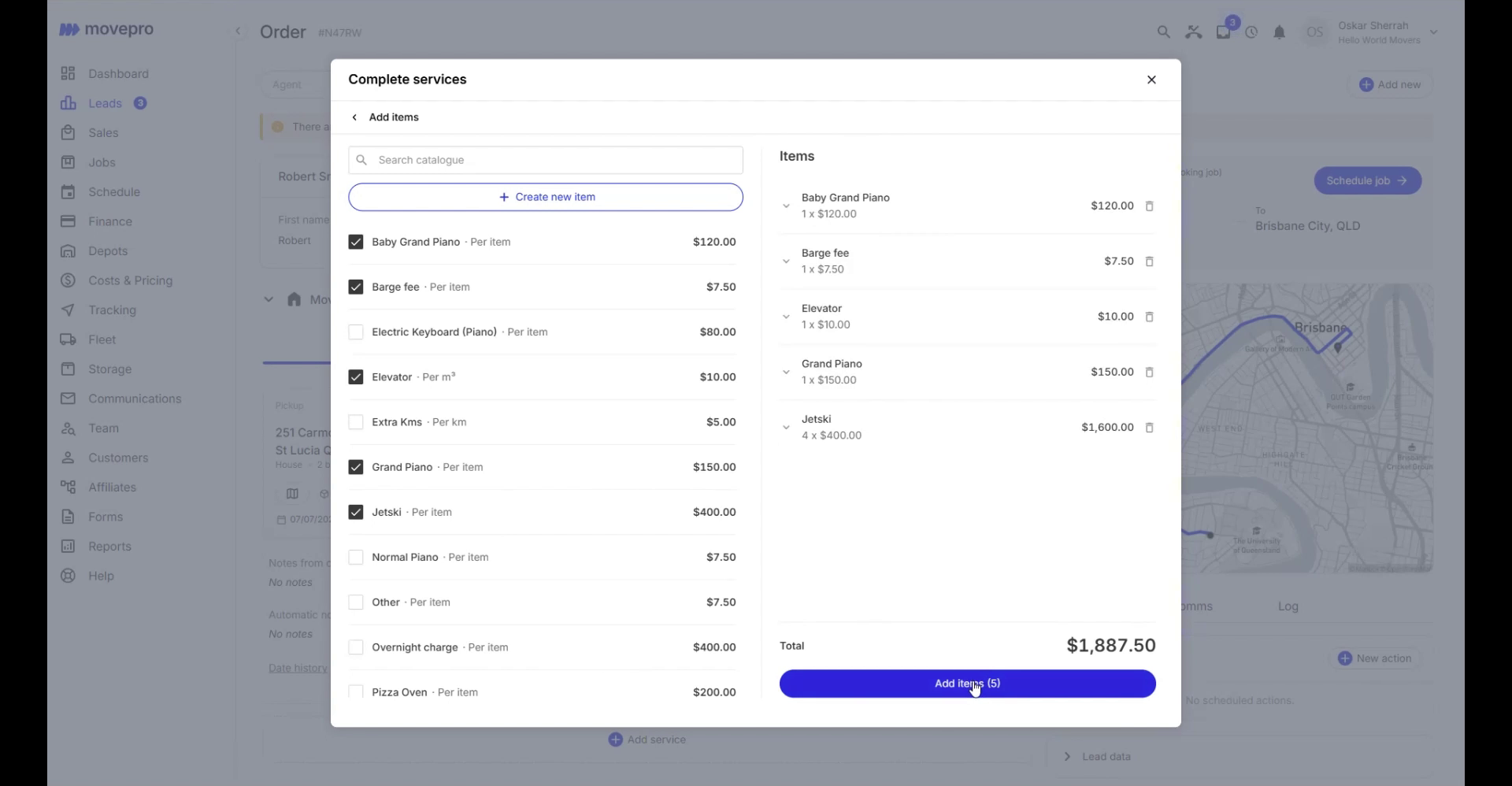Image resolution: width=1512 pixels, height=786 pixels.
Task: Uncheck the Barge fee checkbox
Action: 356,287
